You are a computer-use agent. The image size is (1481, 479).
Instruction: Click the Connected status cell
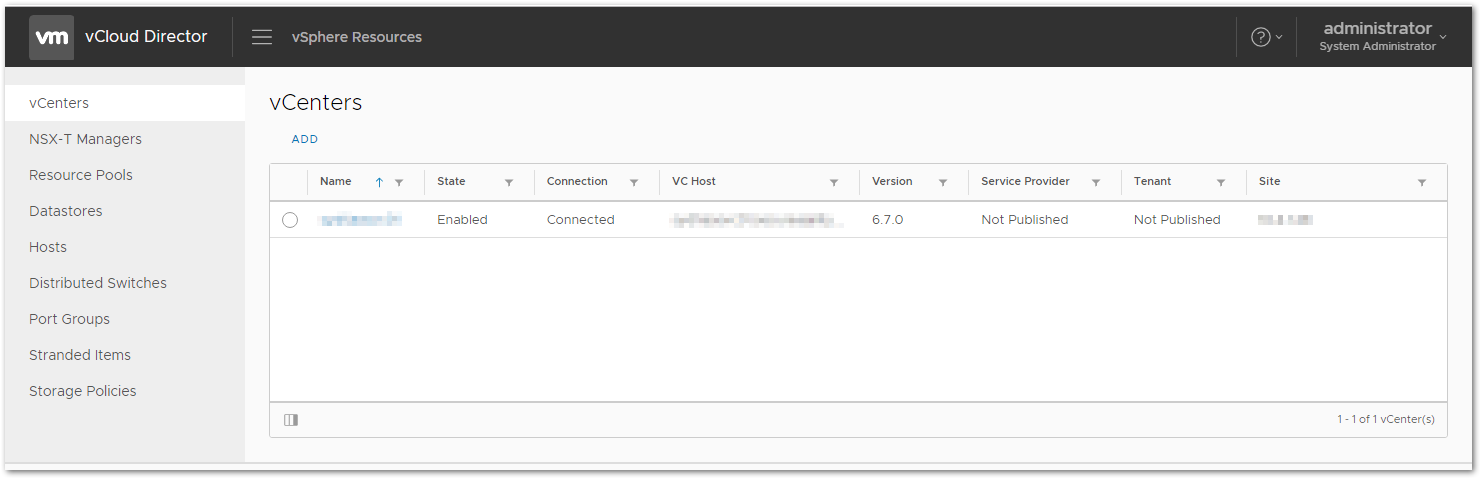coord(580,220)
